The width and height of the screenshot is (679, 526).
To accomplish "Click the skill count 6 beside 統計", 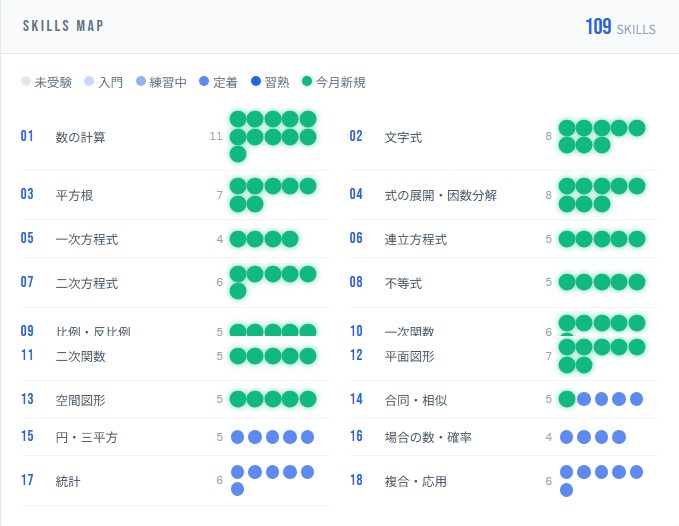I will [x=220, y=480].
